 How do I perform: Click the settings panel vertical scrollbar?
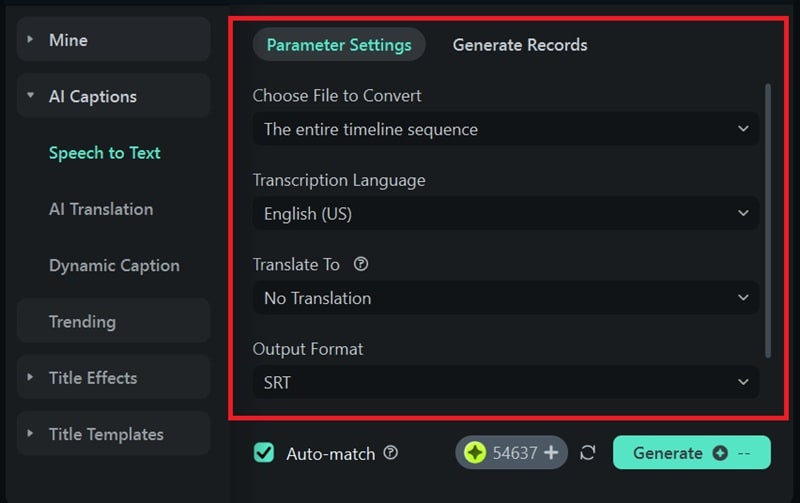[x=767, y=220]
